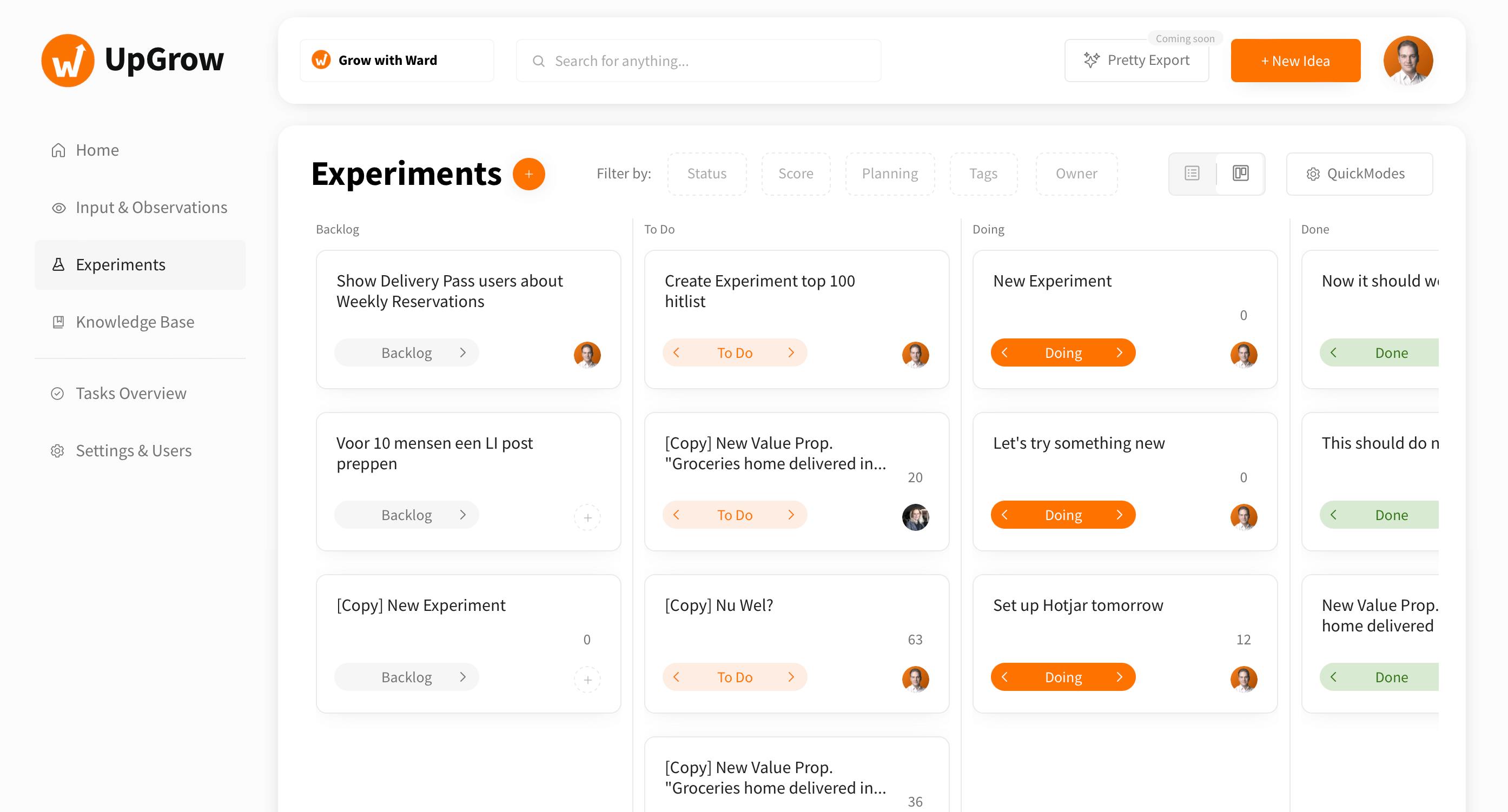The height and width of the screenshot is (812, 1508).
Task: Move [Copy] Nu Wel? card back
Action: click(x=677, y=676)
